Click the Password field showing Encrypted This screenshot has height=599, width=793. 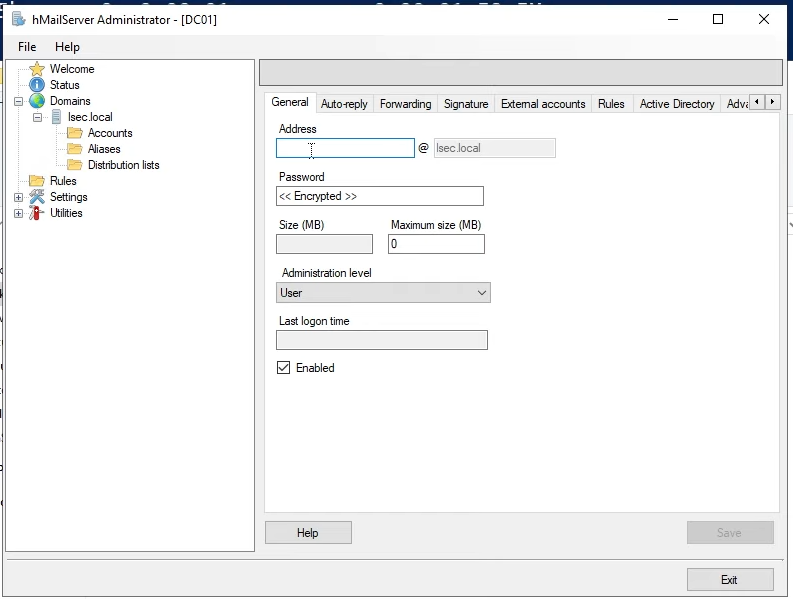pyautogui.click(x=380, y=196)
